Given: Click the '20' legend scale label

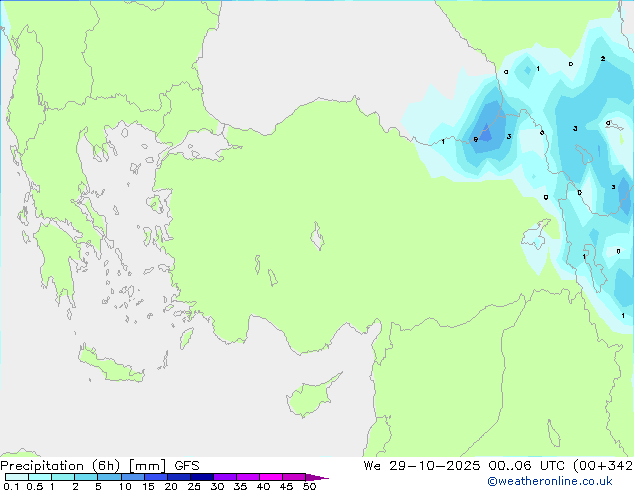Looking at the screenshot, I should (x=171, y=486).
